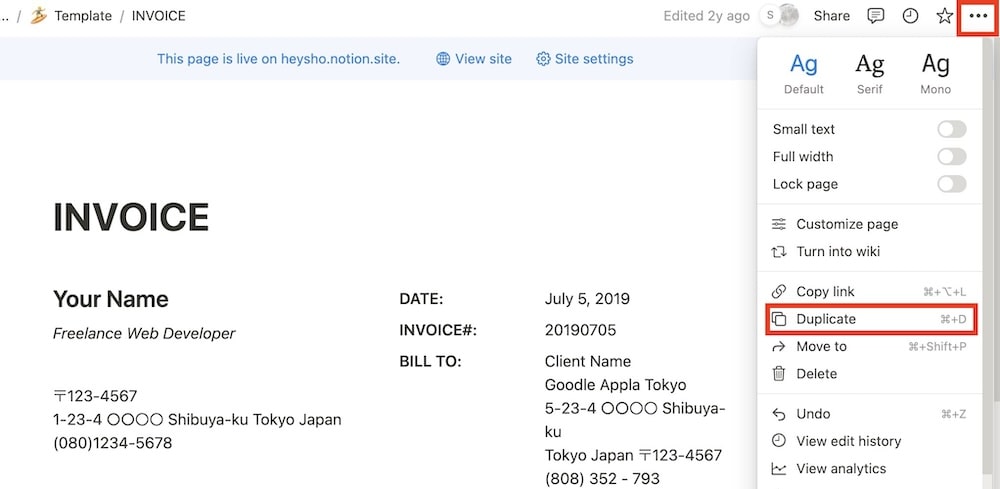
Task: Click the Delete trash can icon
Action: point(779,374)
